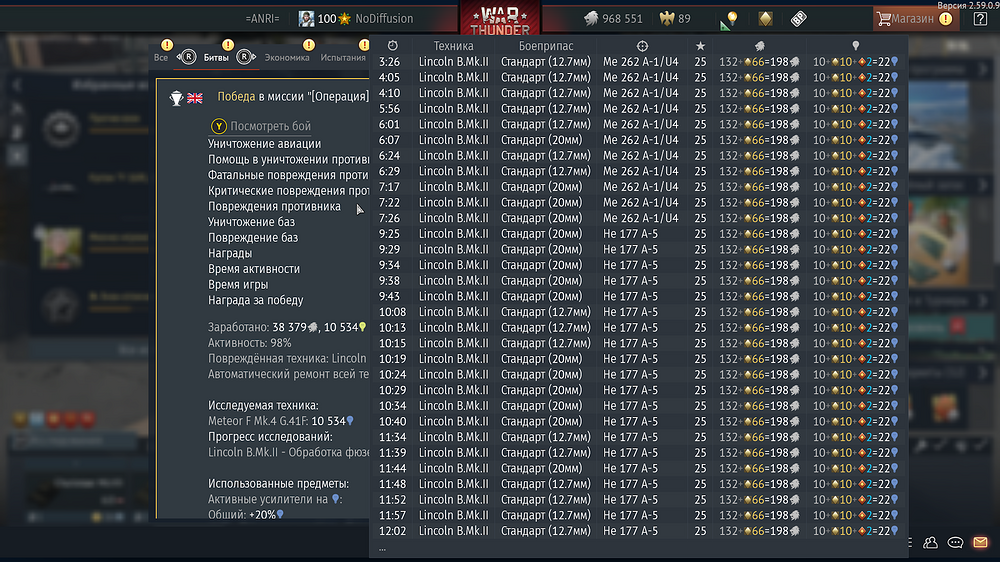Image resolution: width=1000 pixels, height=562 pixels.
Task: Open the tickets icon in top bar
Action: coord(798,18)
